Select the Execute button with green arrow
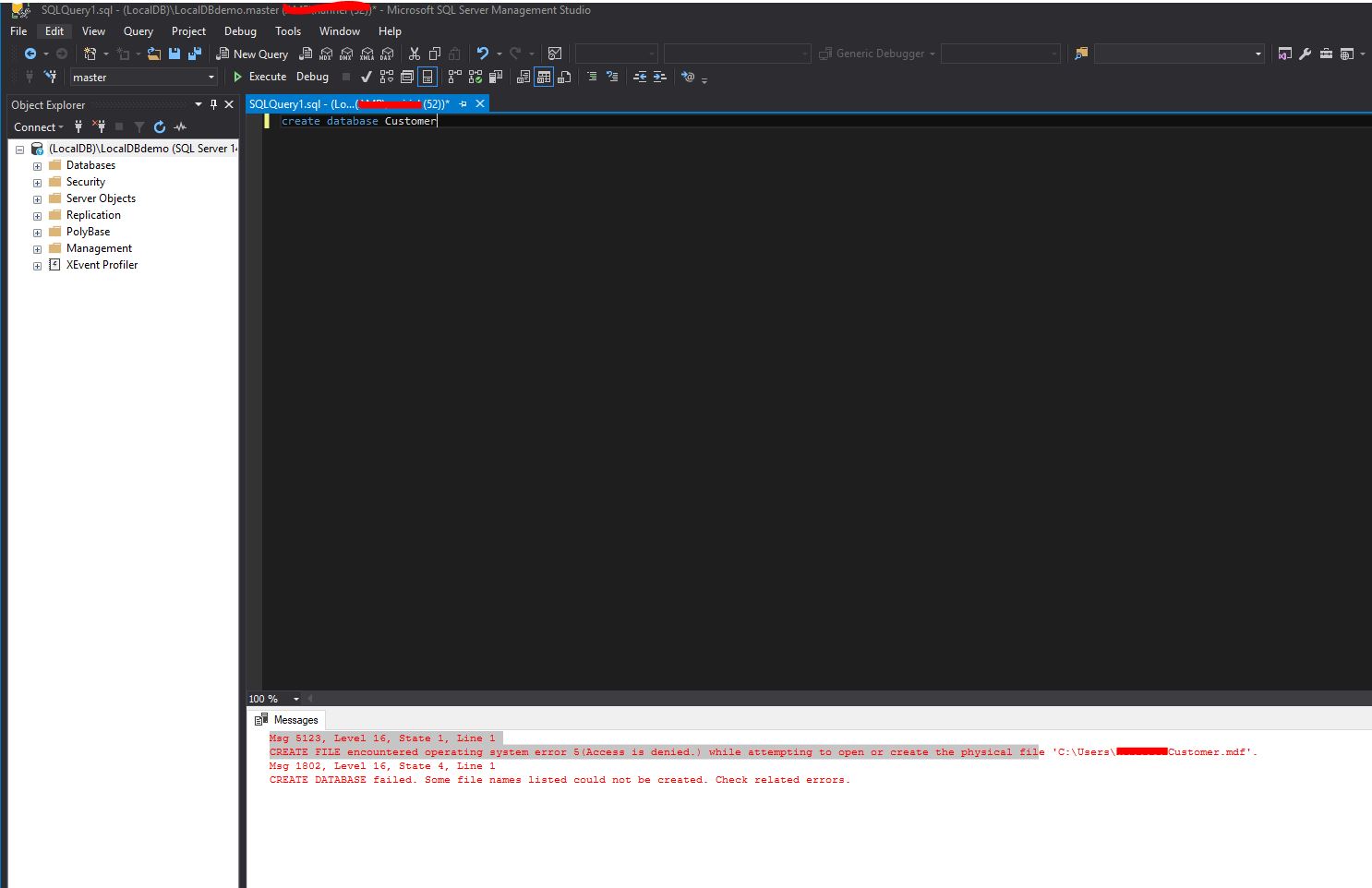 coord(261,77)
